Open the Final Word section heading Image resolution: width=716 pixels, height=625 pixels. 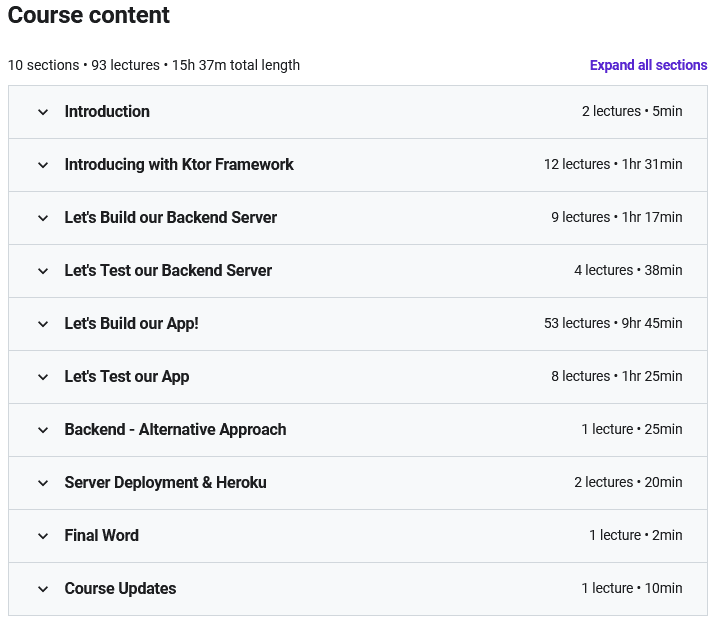[x=102, y=536]
